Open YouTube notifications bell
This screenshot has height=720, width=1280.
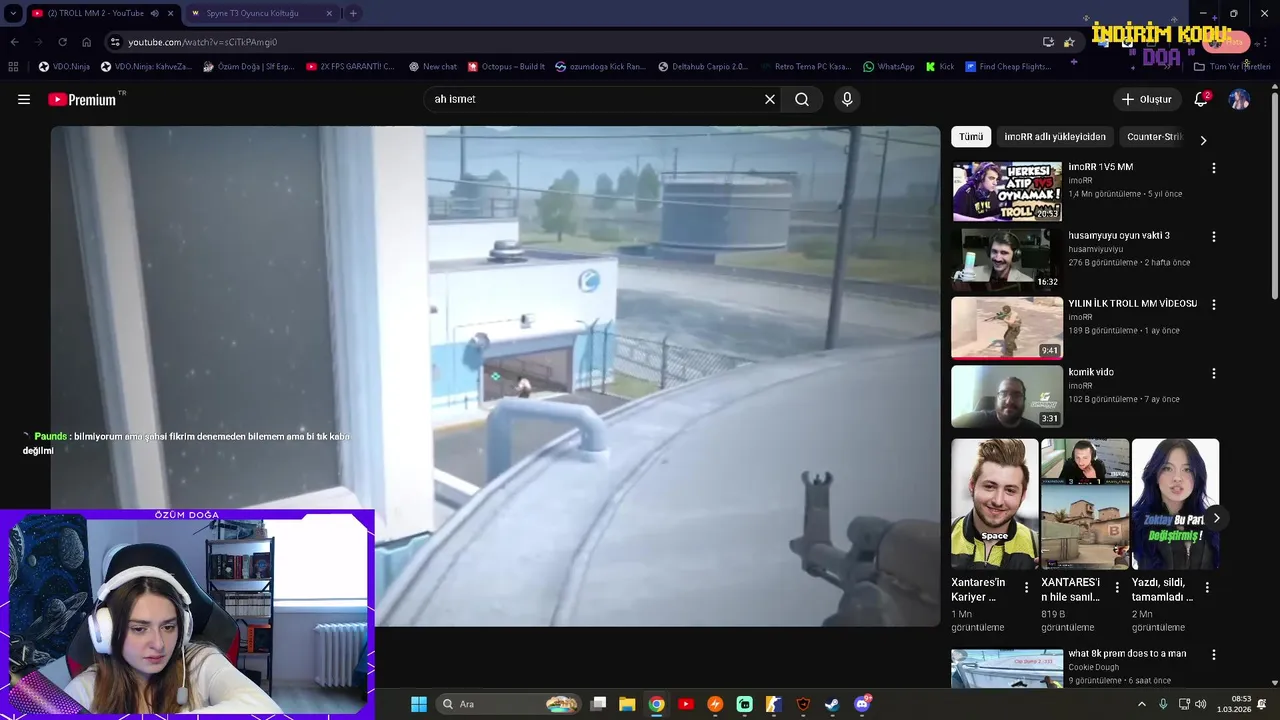[x=1201, y=99]
